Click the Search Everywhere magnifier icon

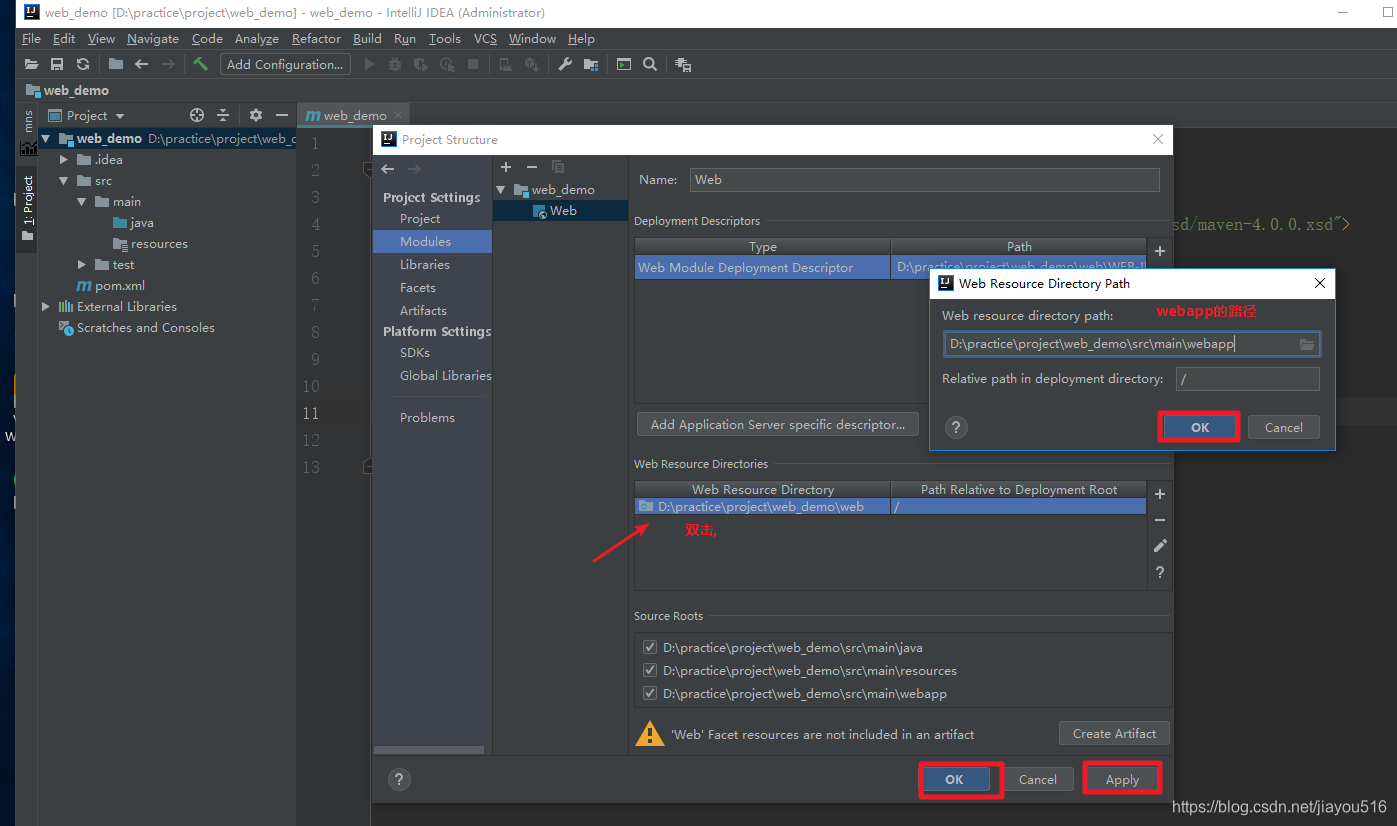[x=650, y=64]
